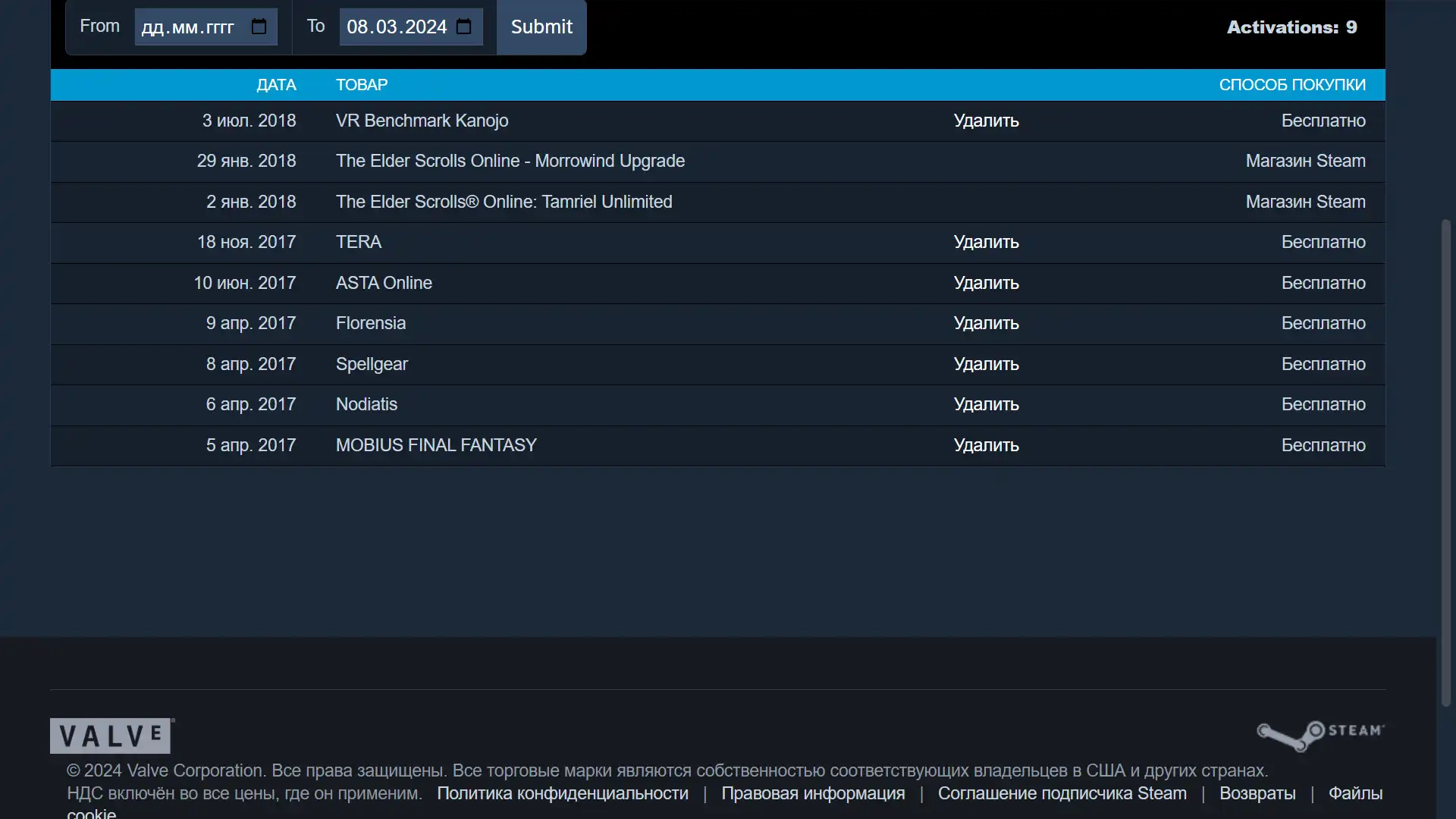Click the To date field 08.03.2024
Viewport: 1456px width, 819px height.
pyautogui.click(x=411, y=27)
